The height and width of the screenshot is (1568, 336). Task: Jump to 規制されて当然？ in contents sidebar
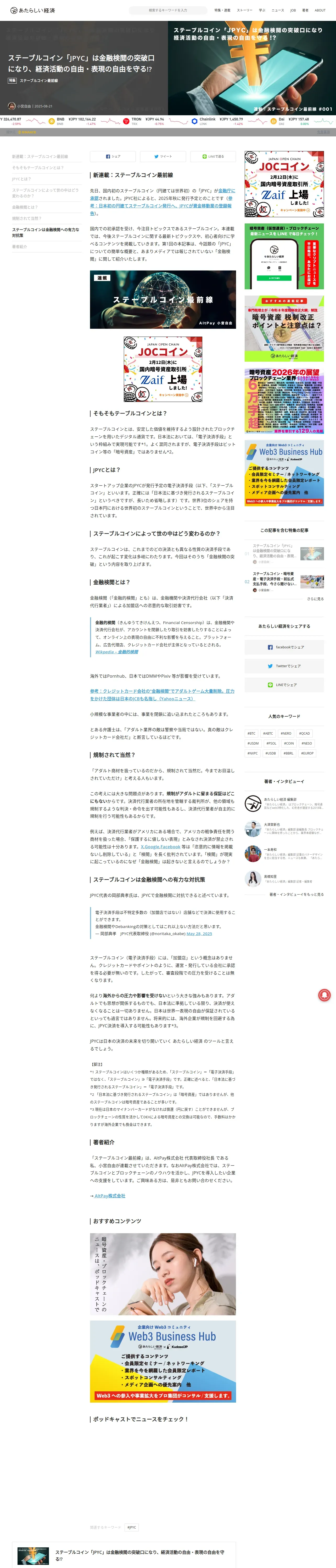tap(27, 218)
